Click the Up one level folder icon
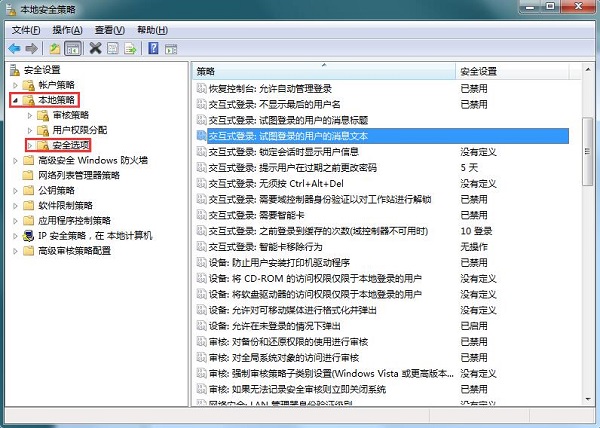 55,47
